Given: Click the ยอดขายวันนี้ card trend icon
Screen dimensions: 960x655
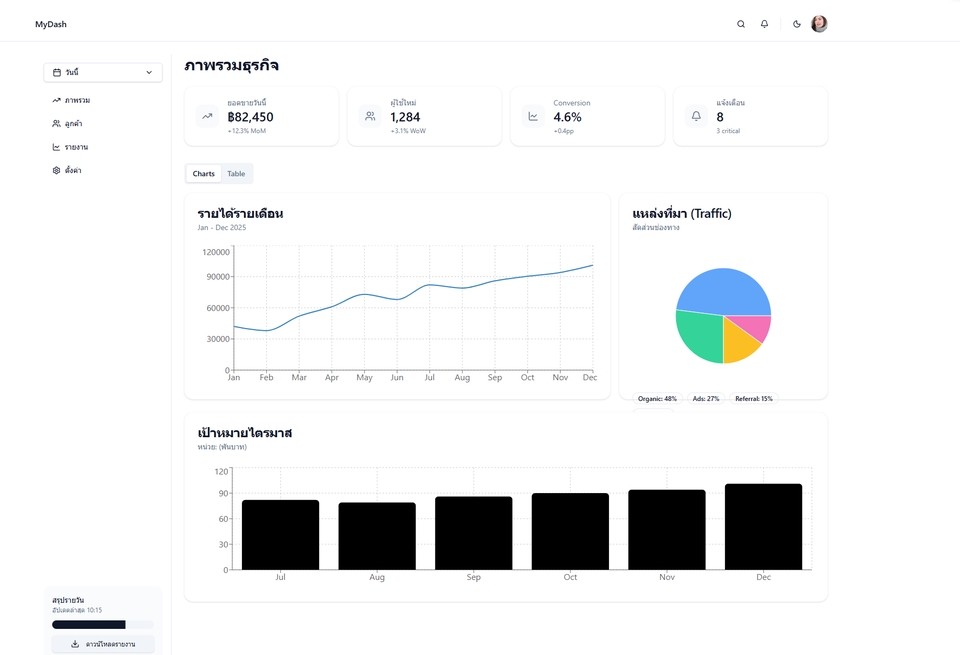Looking at the screenshot, I should click(x=206, y=116).
